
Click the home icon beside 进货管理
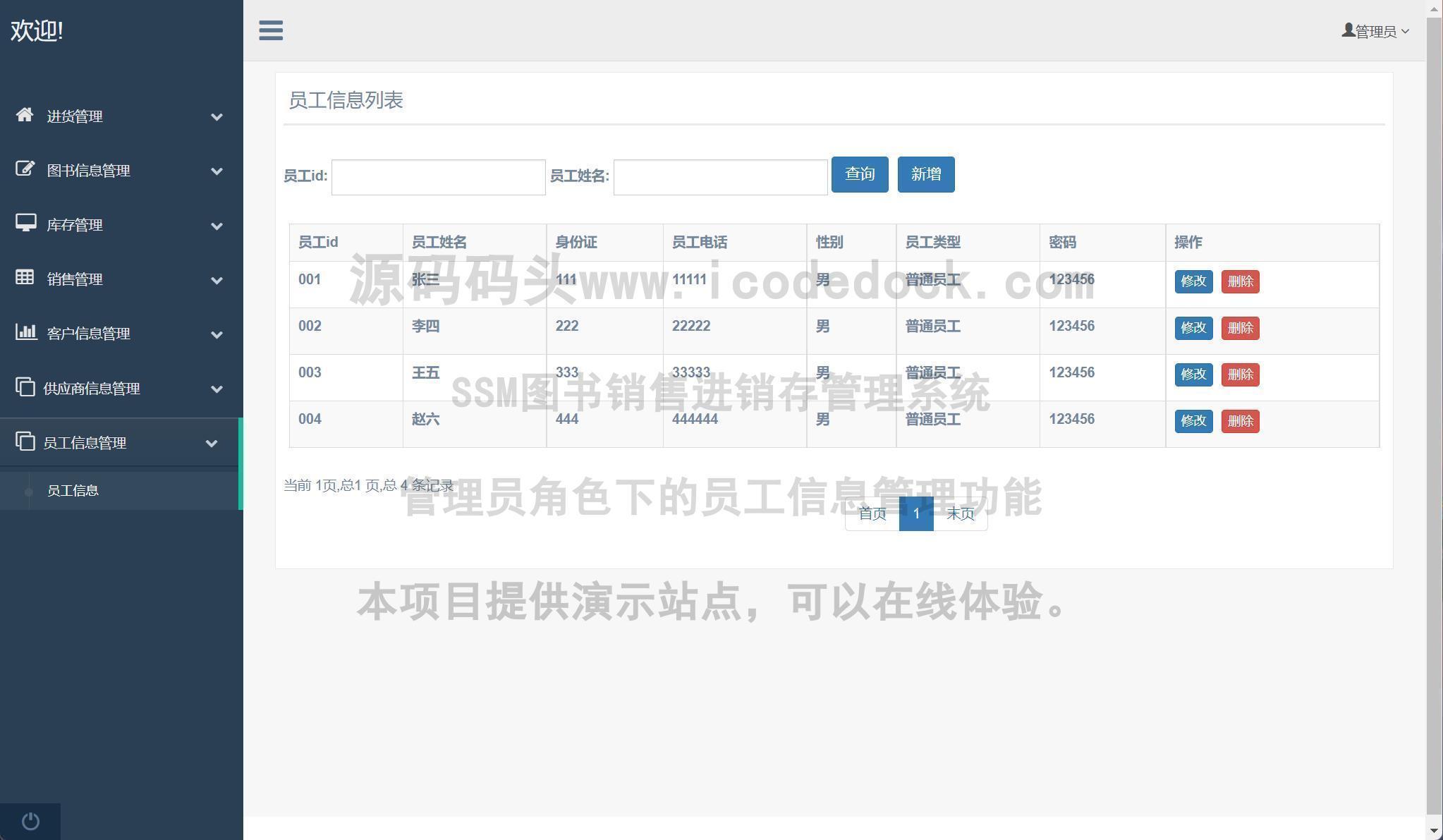(x=25, y=114)
